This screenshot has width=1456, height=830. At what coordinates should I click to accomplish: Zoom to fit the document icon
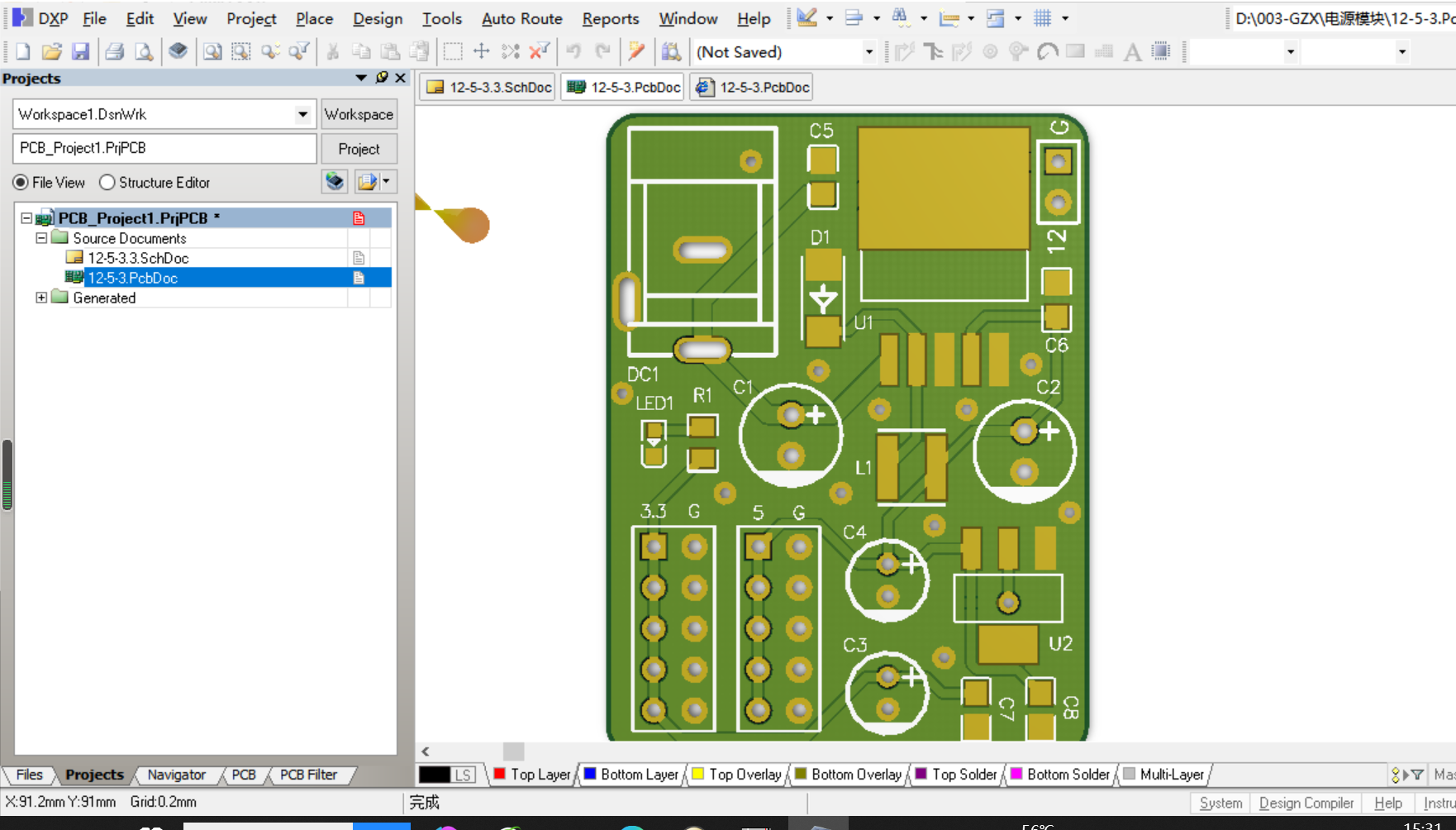[212, 52]
